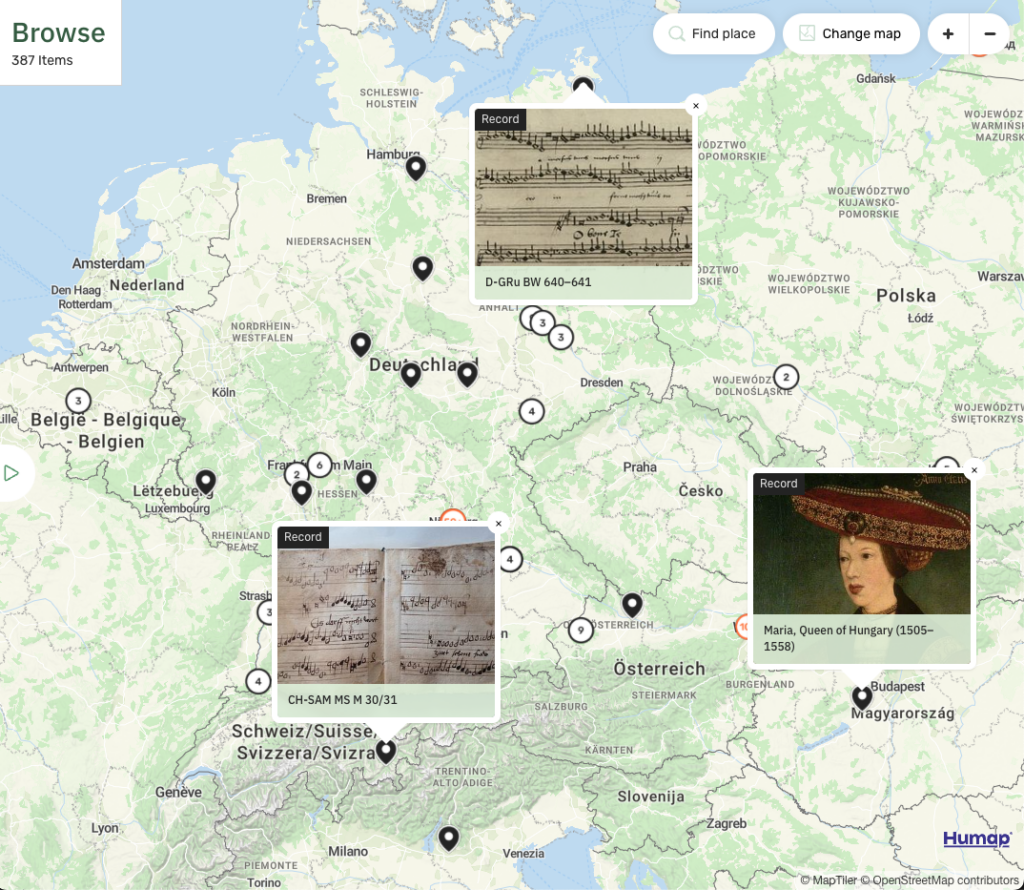Expand the cluster showing 9 items near Österreich
This screenshot has width=1024, height=890.
tap(581, 631)
